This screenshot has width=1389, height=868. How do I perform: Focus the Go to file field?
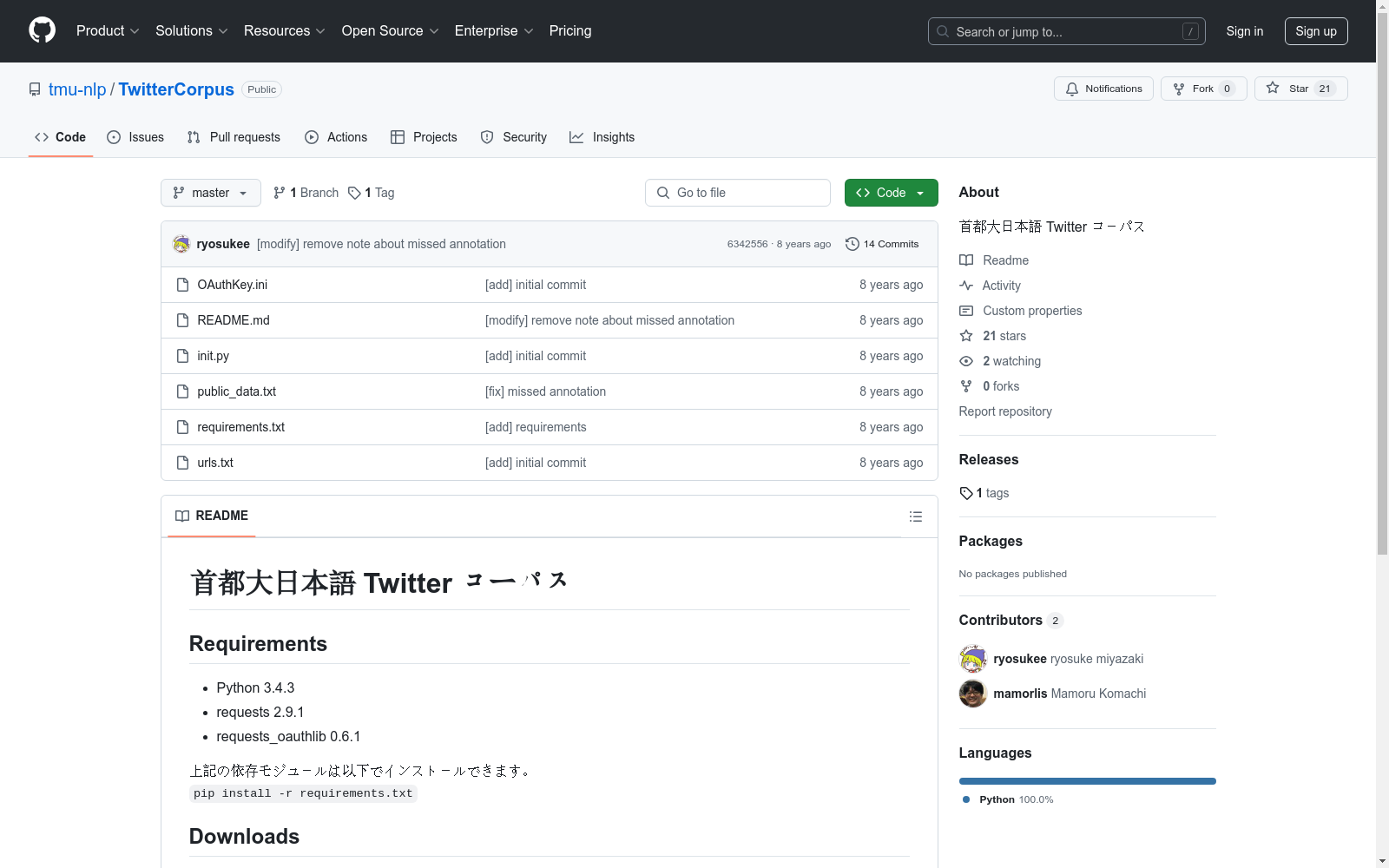tap(738, 193)
